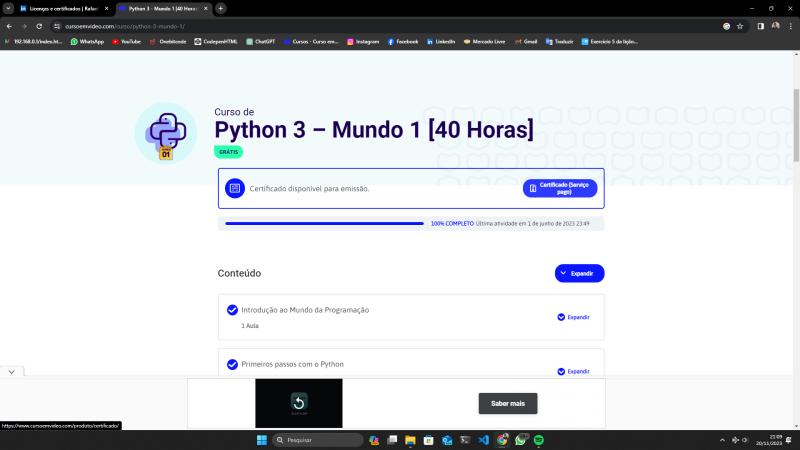Select the Python 3 – Mundo 1 browser tab
Viewport: 800px width, 450px height.
[x=163, y=9]
